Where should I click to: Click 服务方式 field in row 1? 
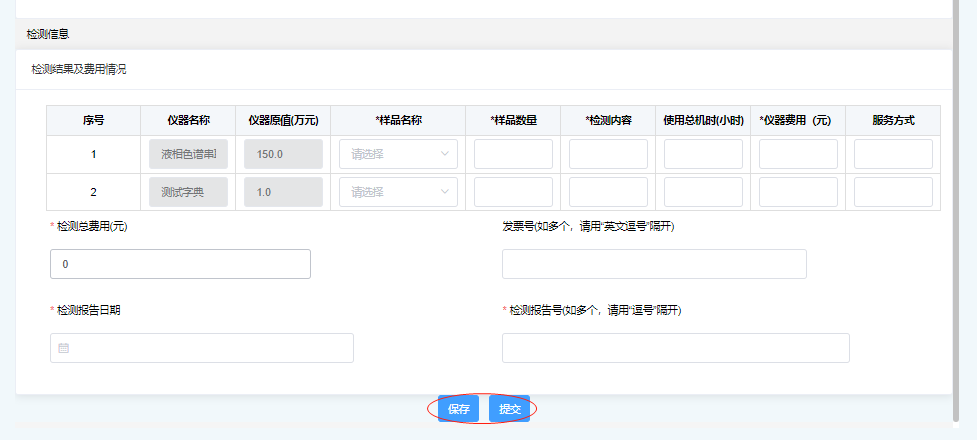893,154
